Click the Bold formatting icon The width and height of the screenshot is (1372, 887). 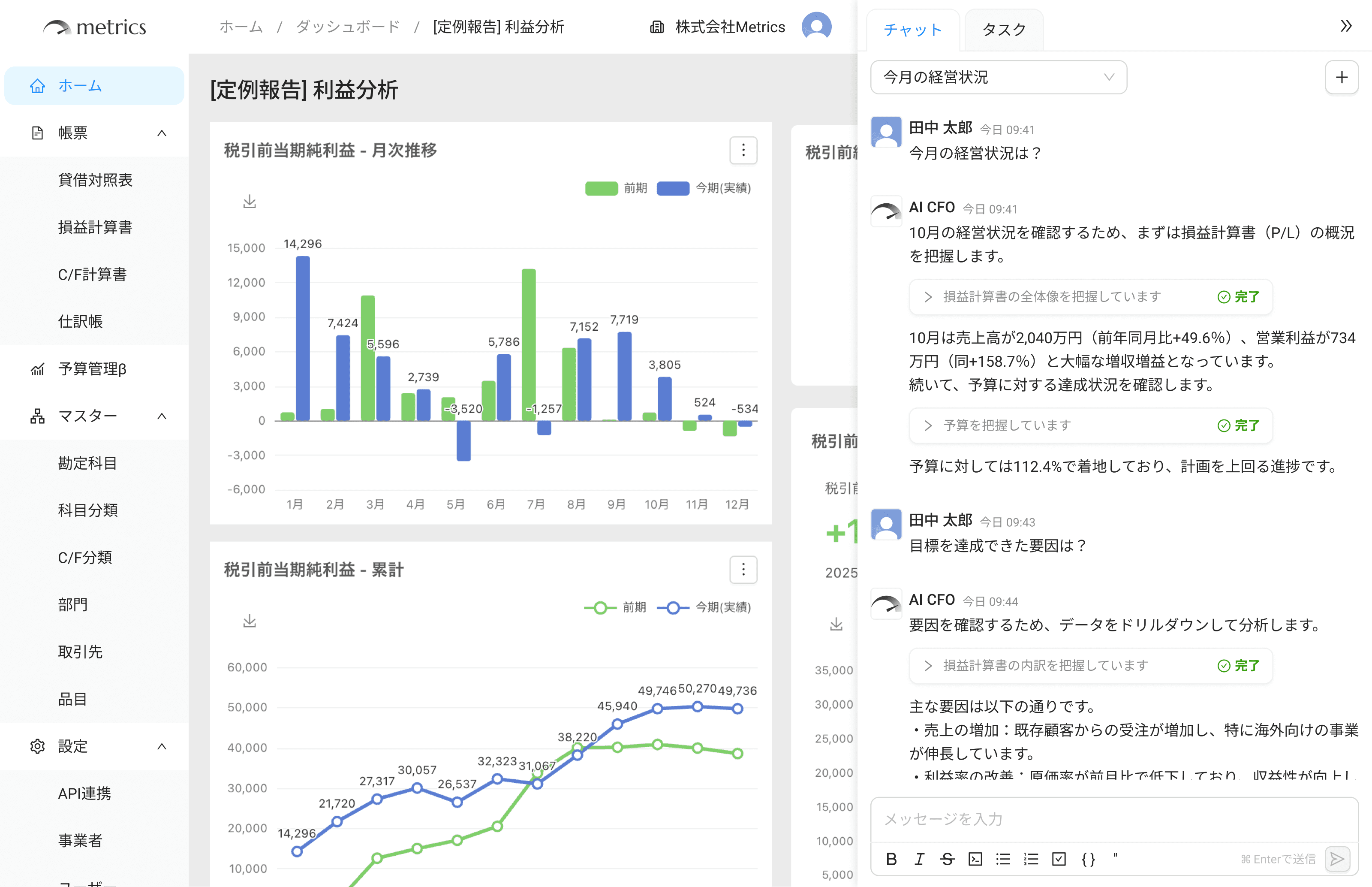(891, 860)
